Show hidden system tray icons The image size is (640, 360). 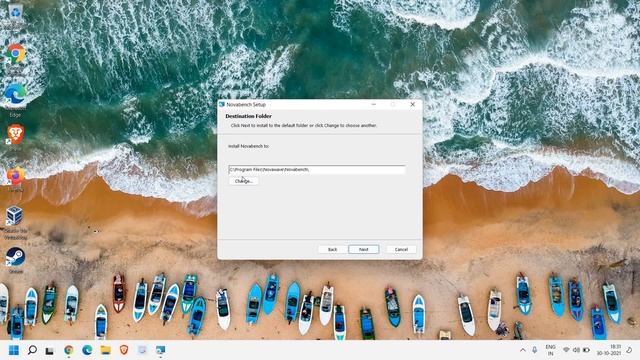[x=523, y=350]
